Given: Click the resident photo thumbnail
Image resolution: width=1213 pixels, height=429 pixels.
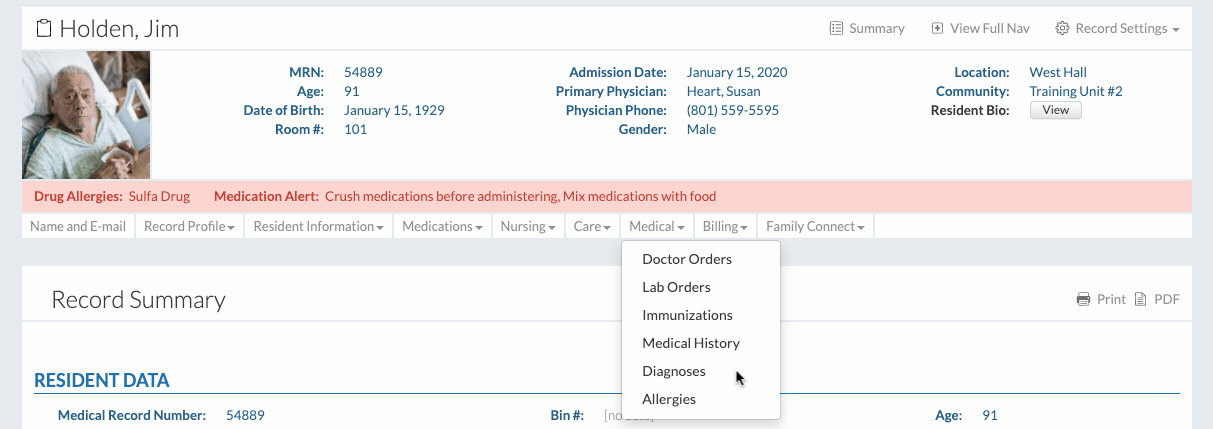Looking at the screenshot, I should coord(86,115).
